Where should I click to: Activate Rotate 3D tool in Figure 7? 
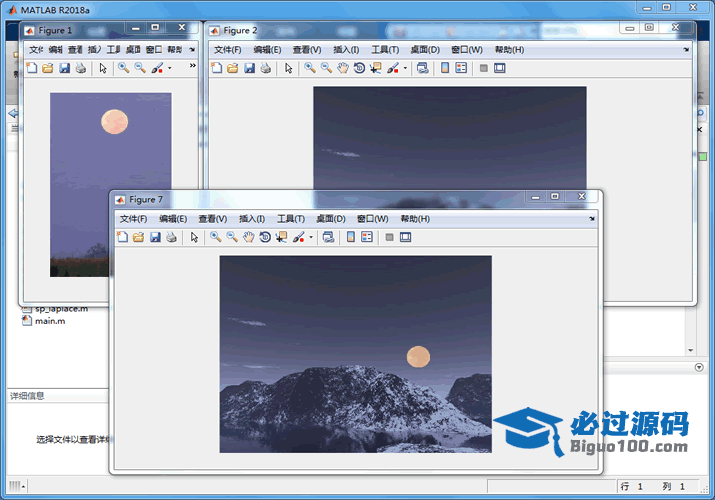(264, 237)
